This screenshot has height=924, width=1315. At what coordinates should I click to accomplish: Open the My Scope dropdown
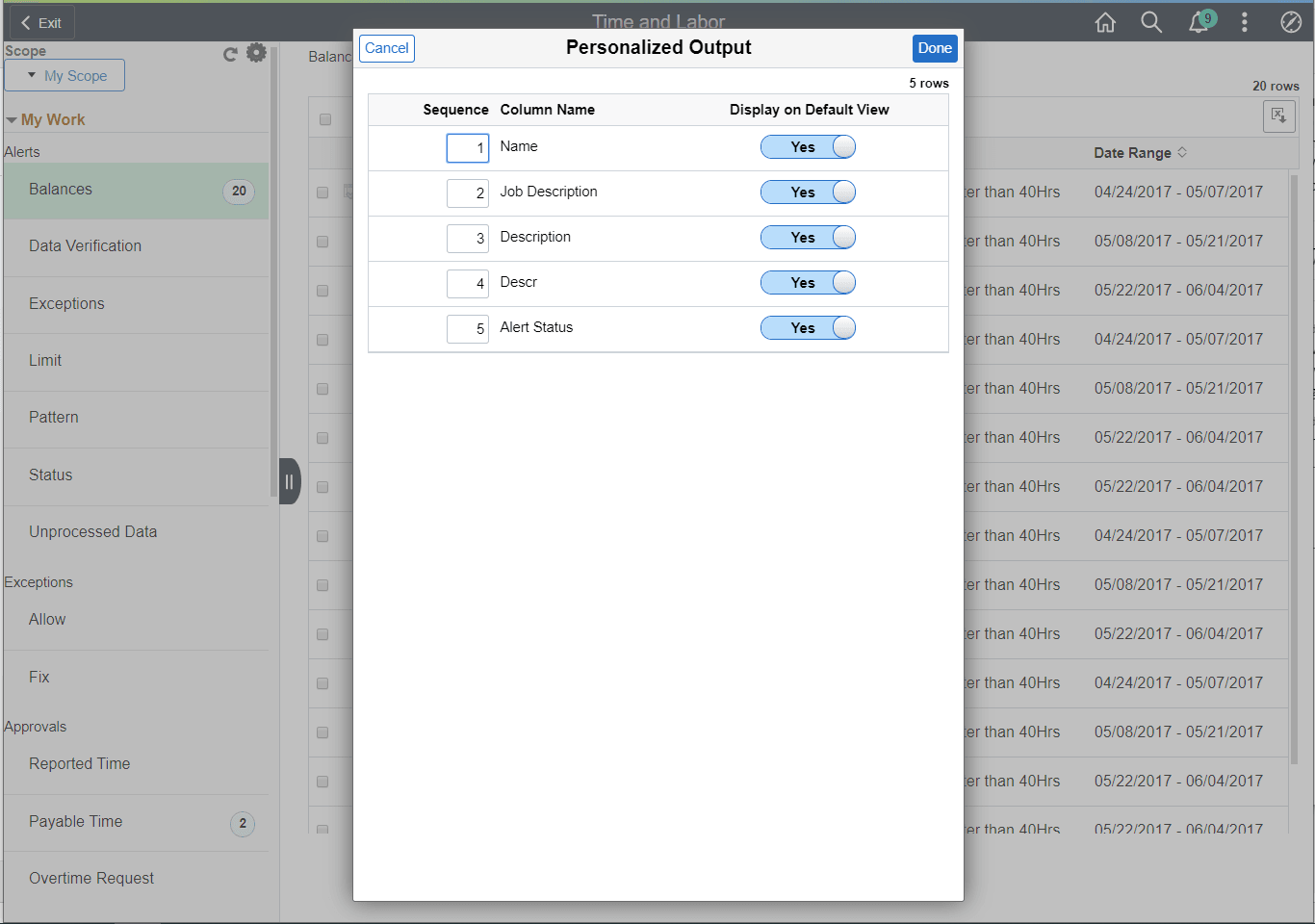(64, 74)
